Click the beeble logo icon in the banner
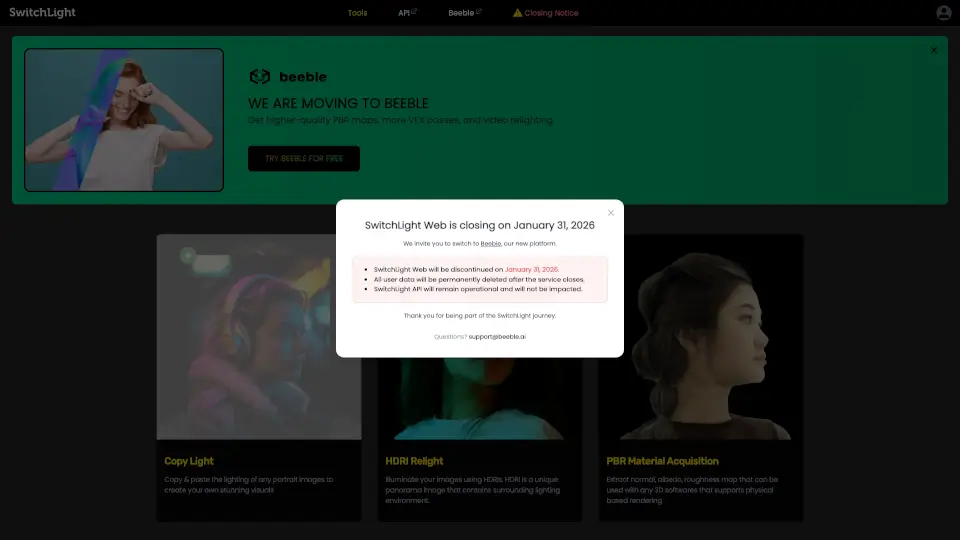 (260, 77)
